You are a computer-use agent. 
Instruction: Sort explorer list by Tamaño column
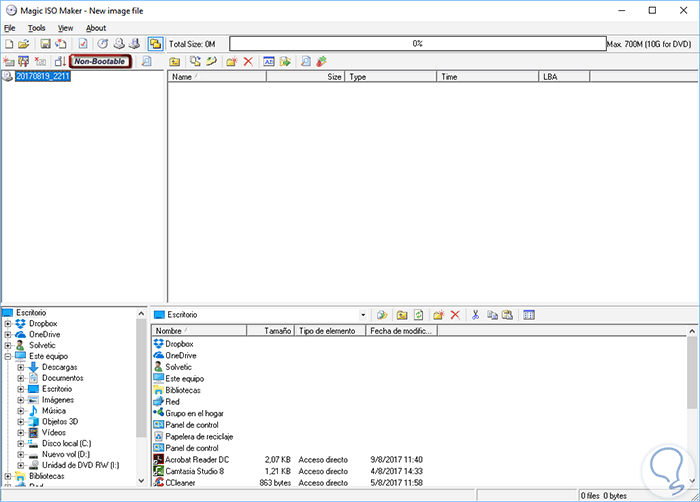pyautogui.click(x=271, y=331)
